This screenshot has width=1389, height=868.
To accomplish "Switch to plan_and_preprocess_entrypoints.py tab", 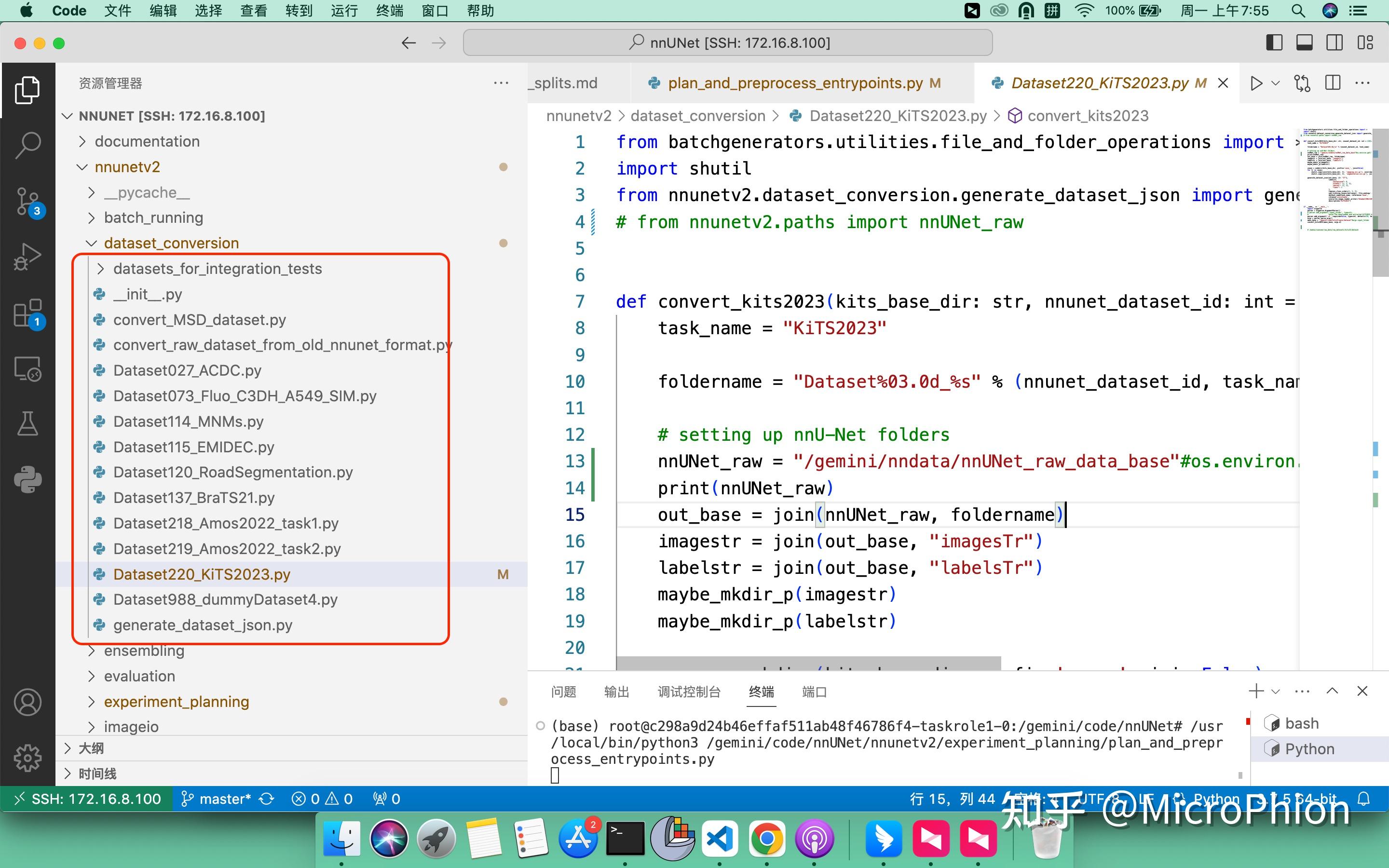I will click(795, 83).
